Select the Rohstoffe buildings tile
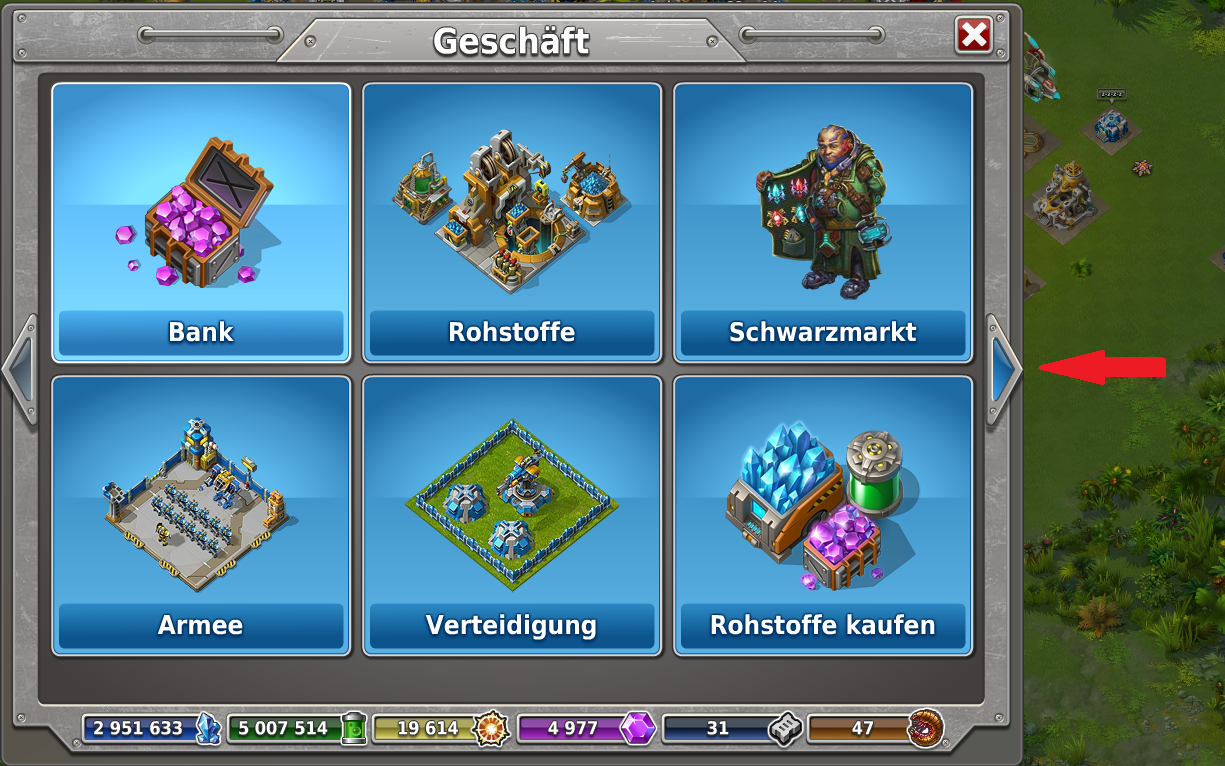 point(512,222)
